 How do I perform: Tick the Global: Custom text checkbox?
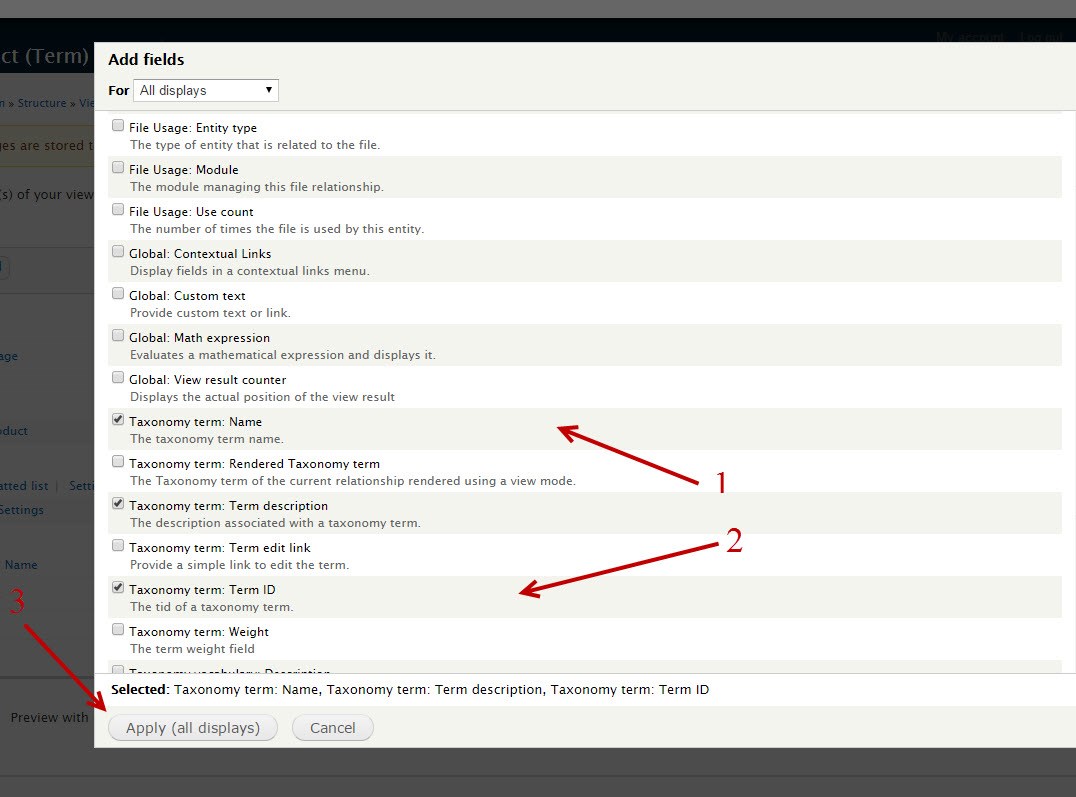(x=118, y=293)
